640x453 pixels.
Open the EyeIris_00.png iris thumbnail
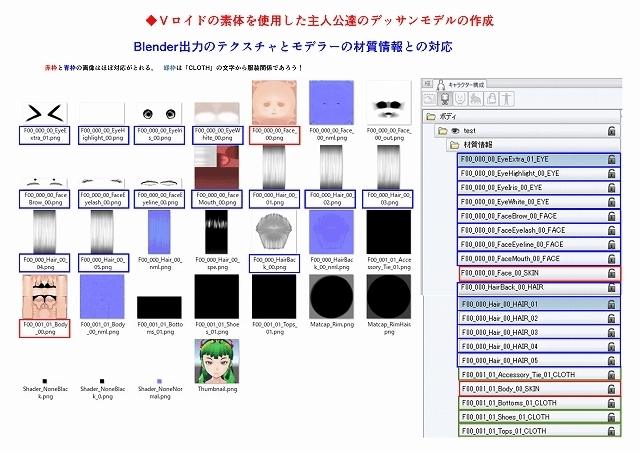(x=159, y=113)
